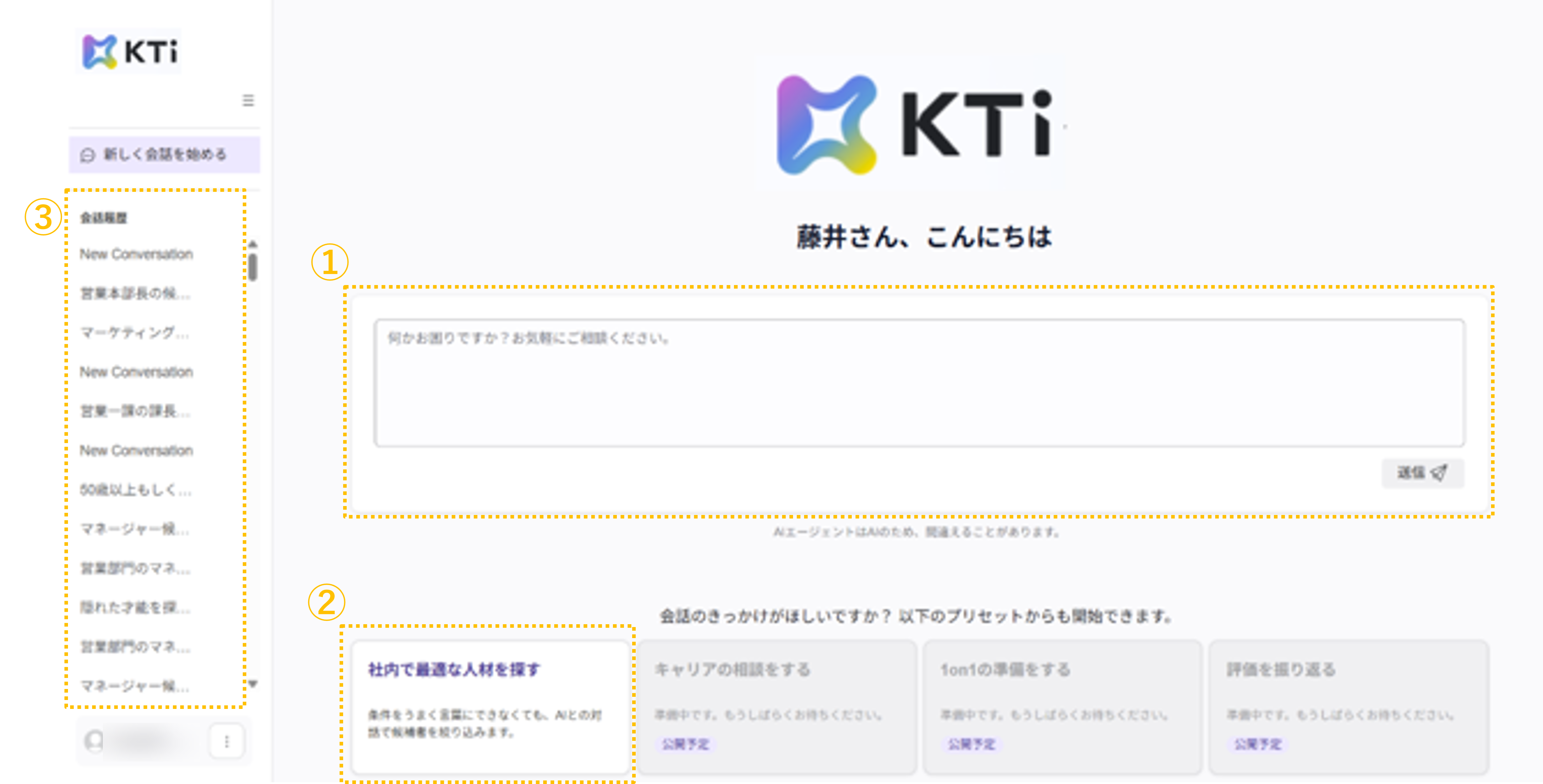Open the 営業一課の課長… conversation
The width and height of the screenshot is (1543, 784).
pos(135,411)
